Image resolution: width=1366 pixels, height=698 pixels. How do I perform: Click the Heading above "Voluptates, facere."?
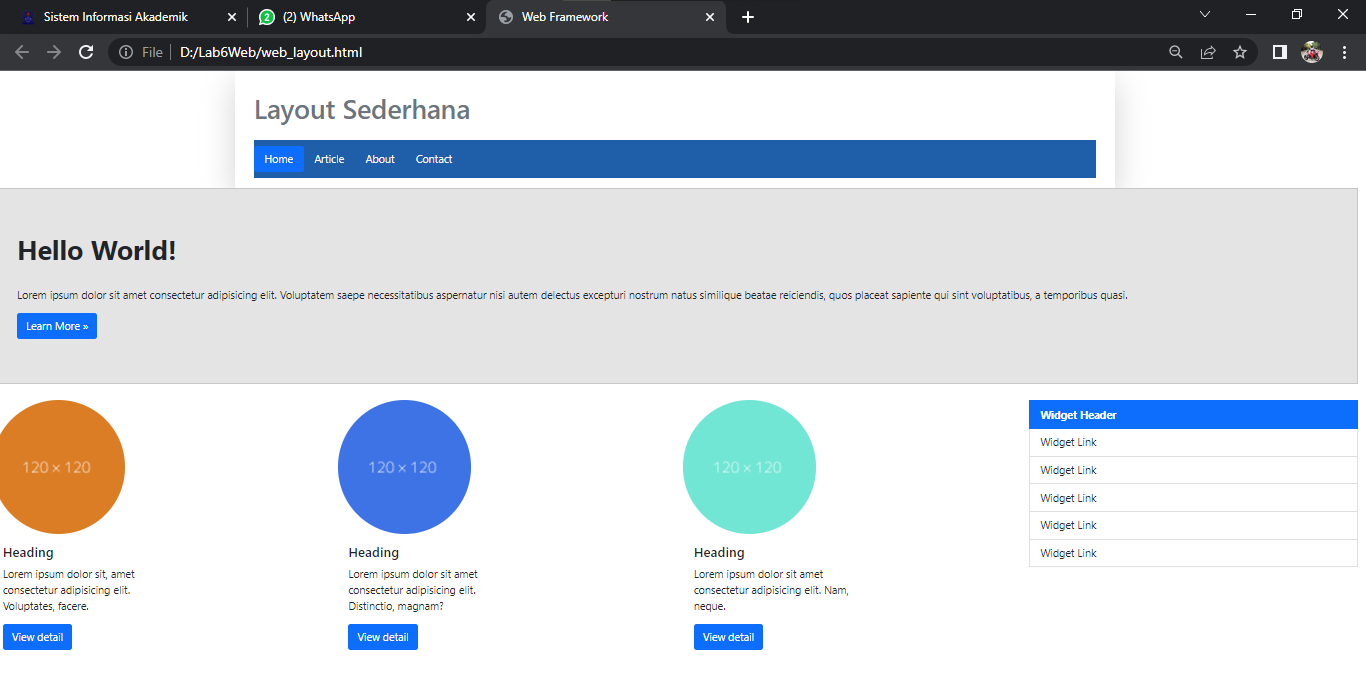tap(29, 552)
